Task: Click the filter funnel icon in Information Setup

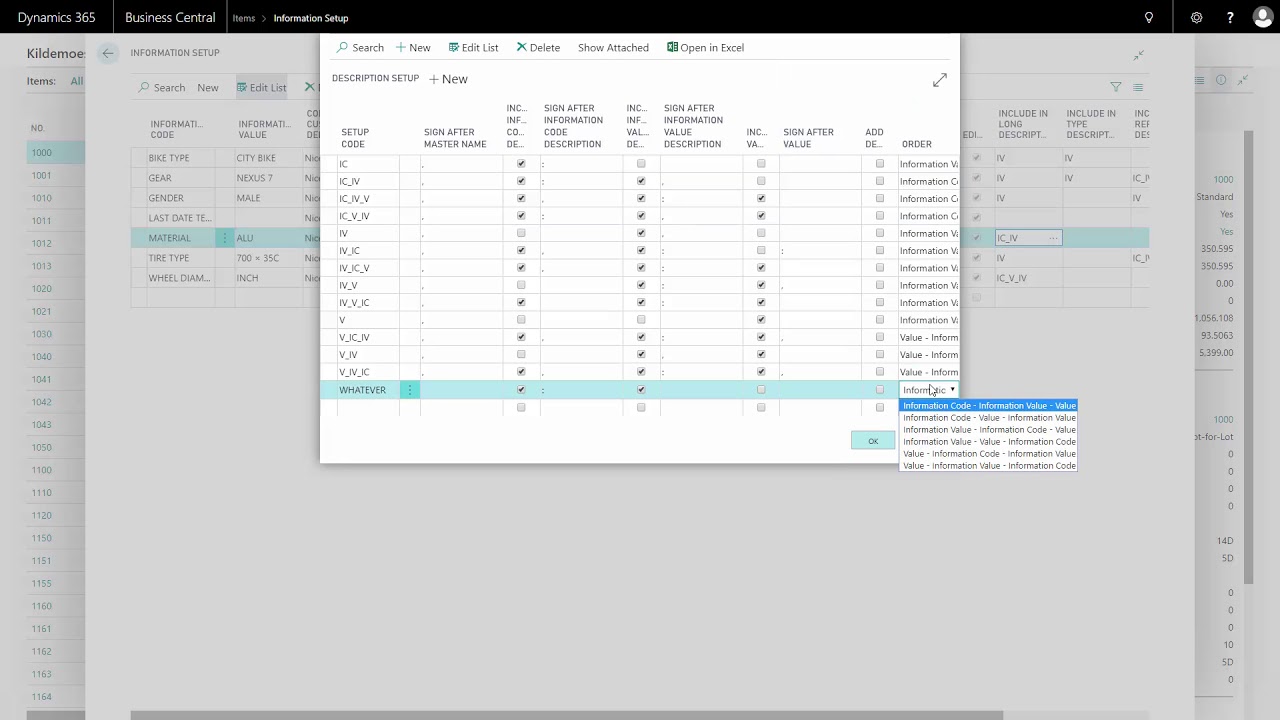Action: [x=1116, y=87]
